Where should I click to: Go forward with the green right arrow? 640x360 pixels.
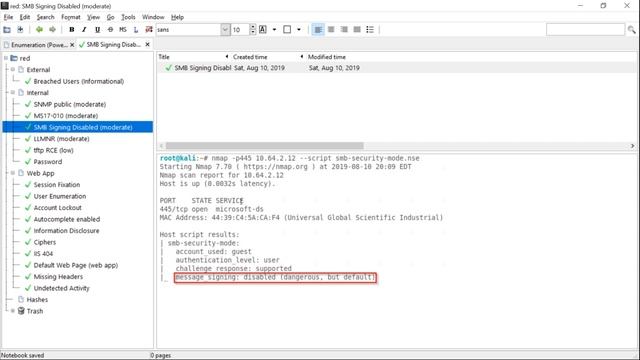52,29
